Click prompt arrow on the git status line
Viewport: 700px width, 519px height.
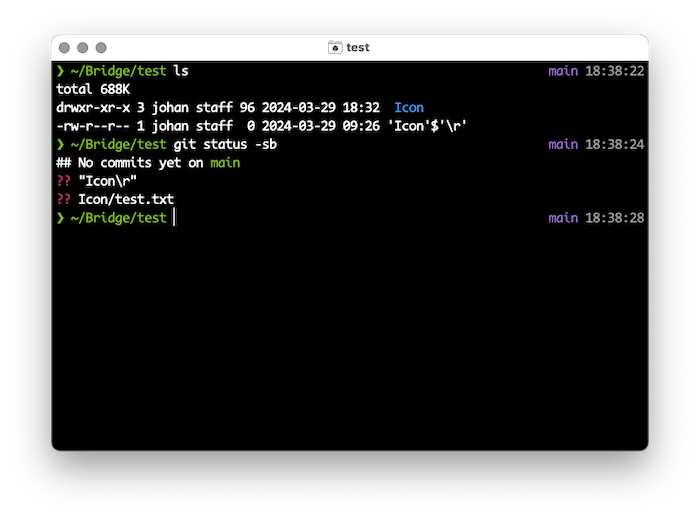60,144
